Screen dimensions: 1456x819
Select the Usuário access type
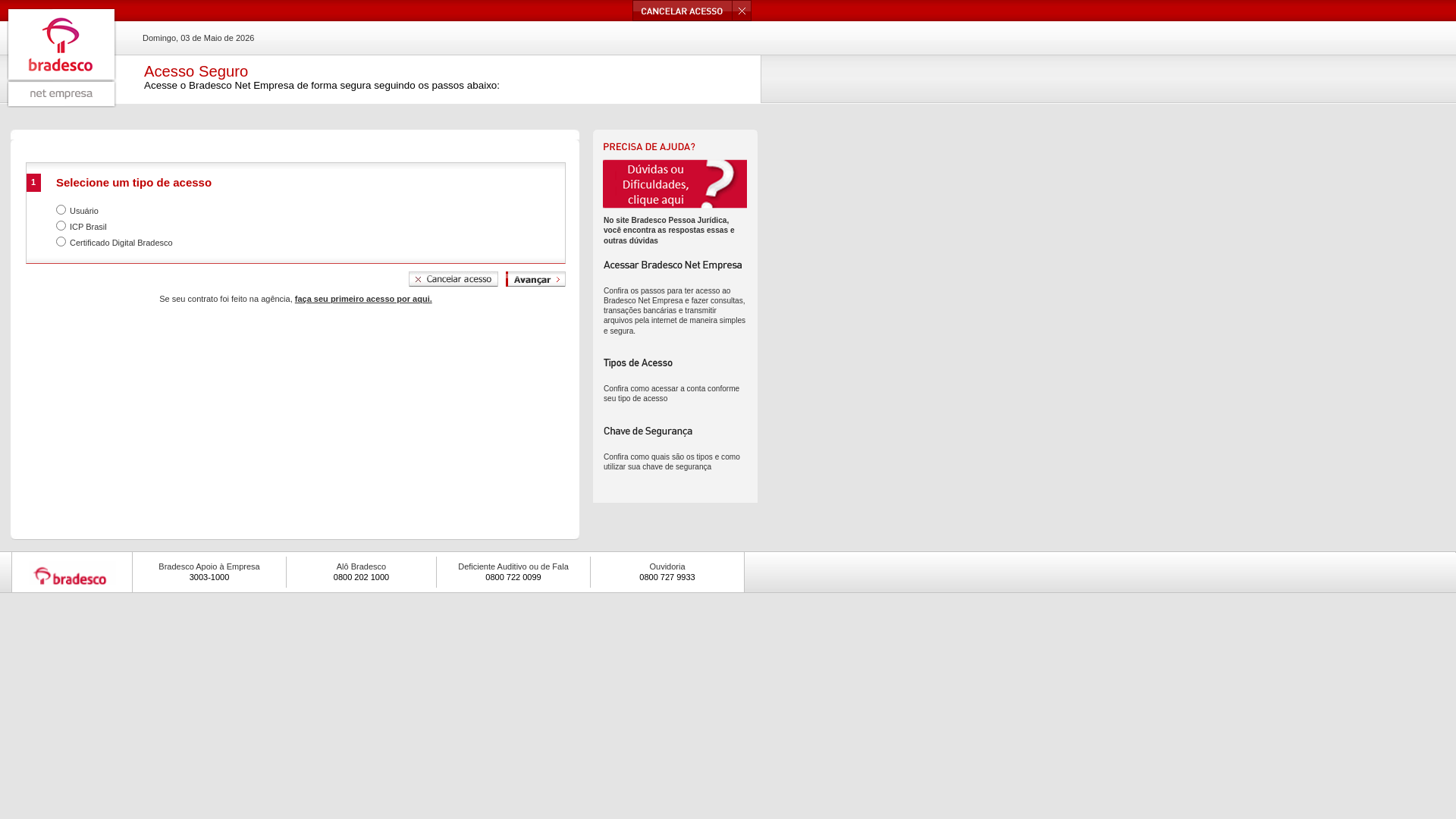[x=61, y=210]
